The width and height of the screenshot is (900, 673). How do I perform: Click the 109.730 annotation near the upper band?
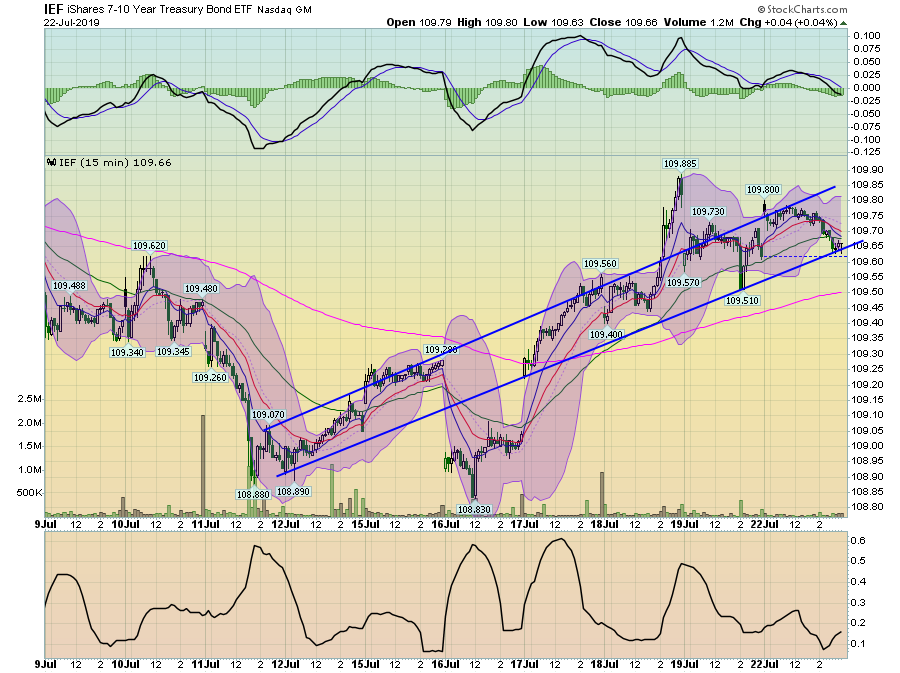pyautogui.click(x=708, y=211)
